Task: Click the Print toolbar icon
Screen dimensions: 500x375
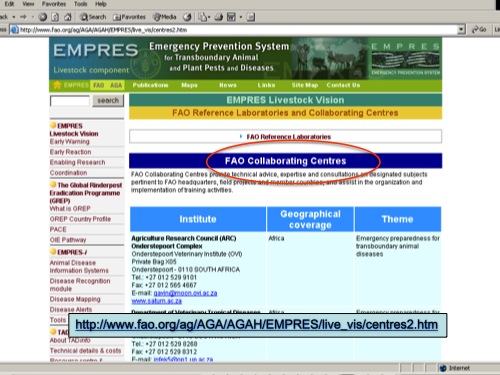Action: pyautogui.click(x=219, y=17)
